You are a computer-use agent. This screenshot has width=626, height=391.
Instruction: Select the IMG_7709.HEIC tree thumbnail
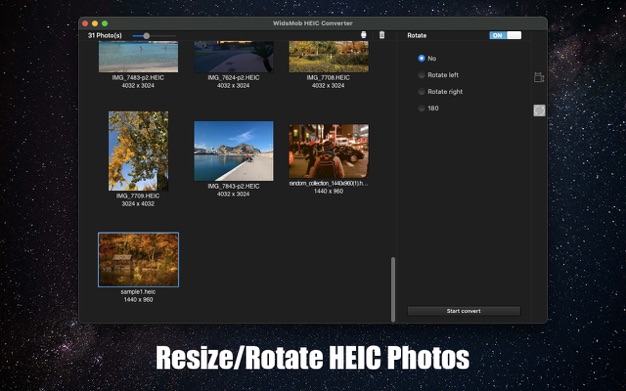(139, 151)
